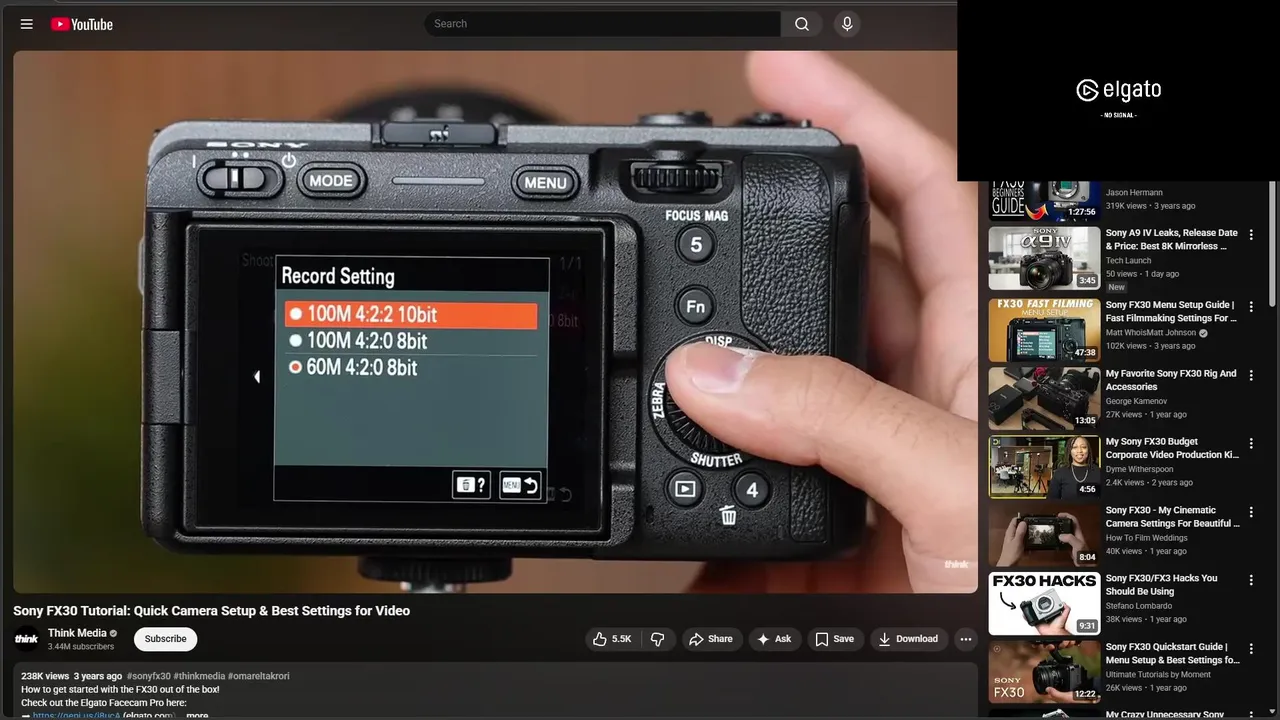The width and height of the screenshot is (1280, 720).
Task: Click the Elgato no-signal overlay window
Action: (1118, 91)
